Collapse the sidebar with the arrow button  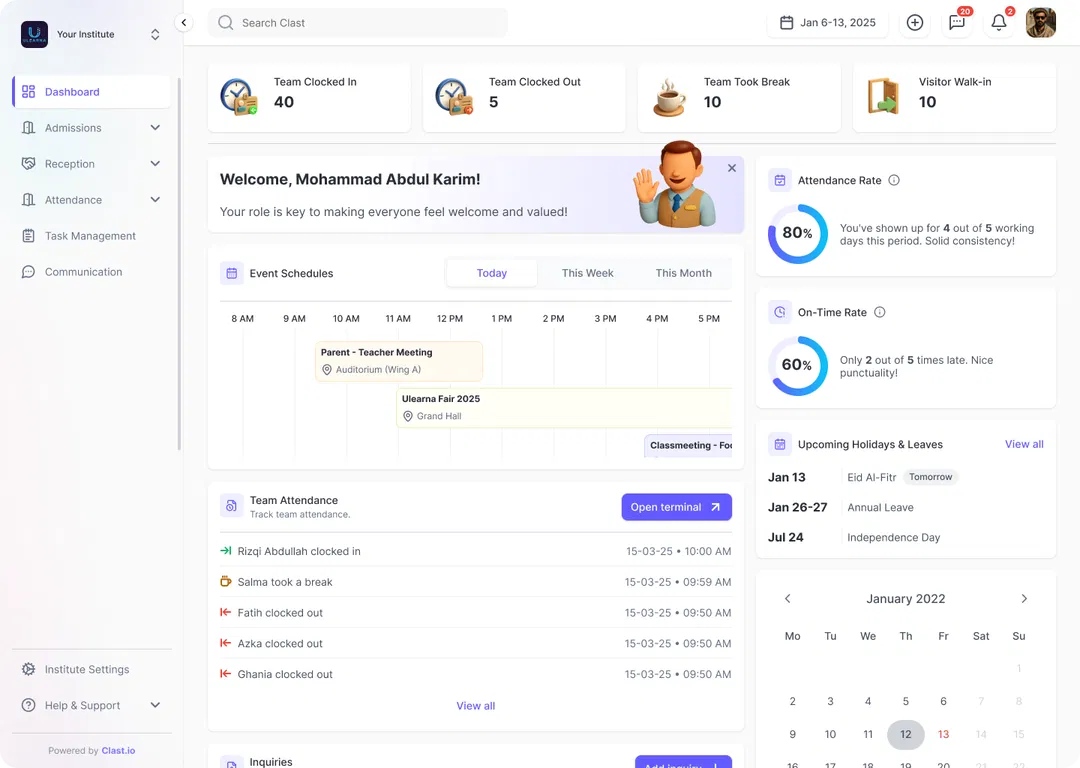(x=184, y=23)
